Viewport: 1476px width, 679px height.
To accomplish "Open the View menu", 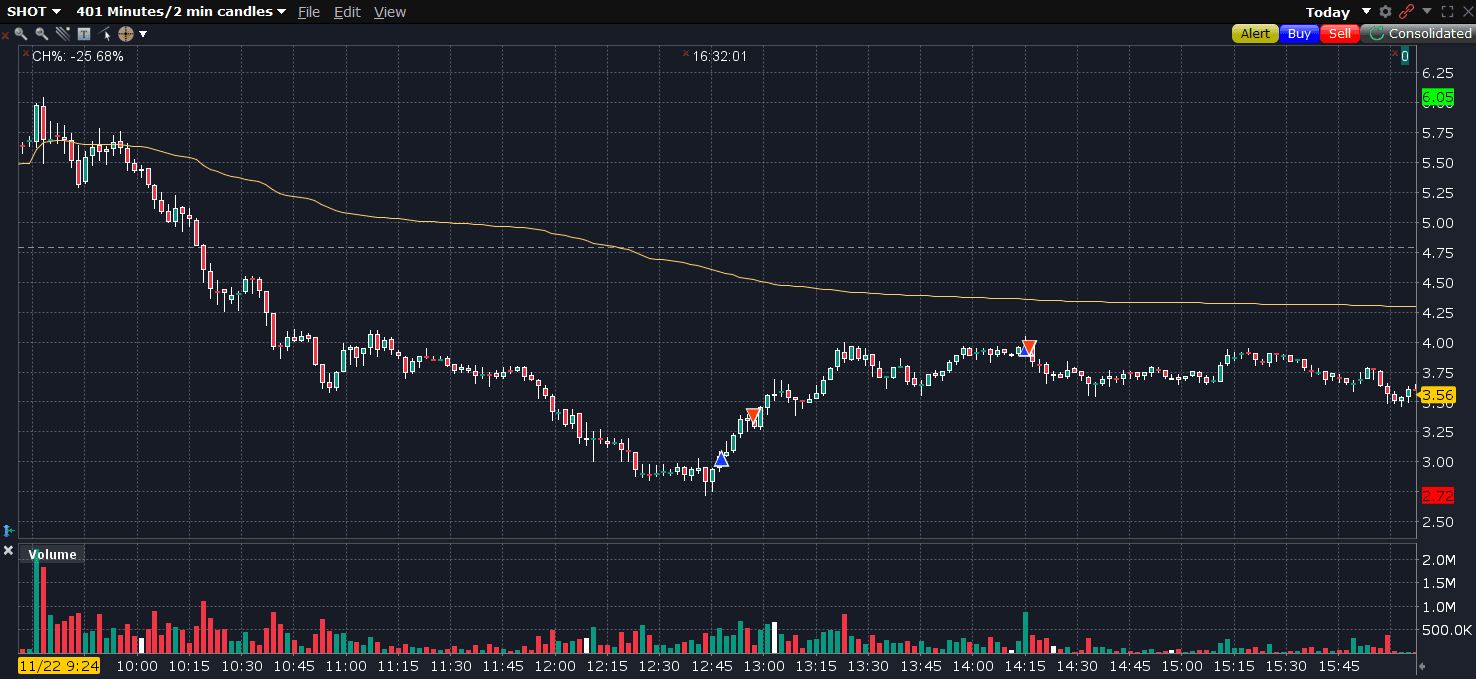I will 390,12.
